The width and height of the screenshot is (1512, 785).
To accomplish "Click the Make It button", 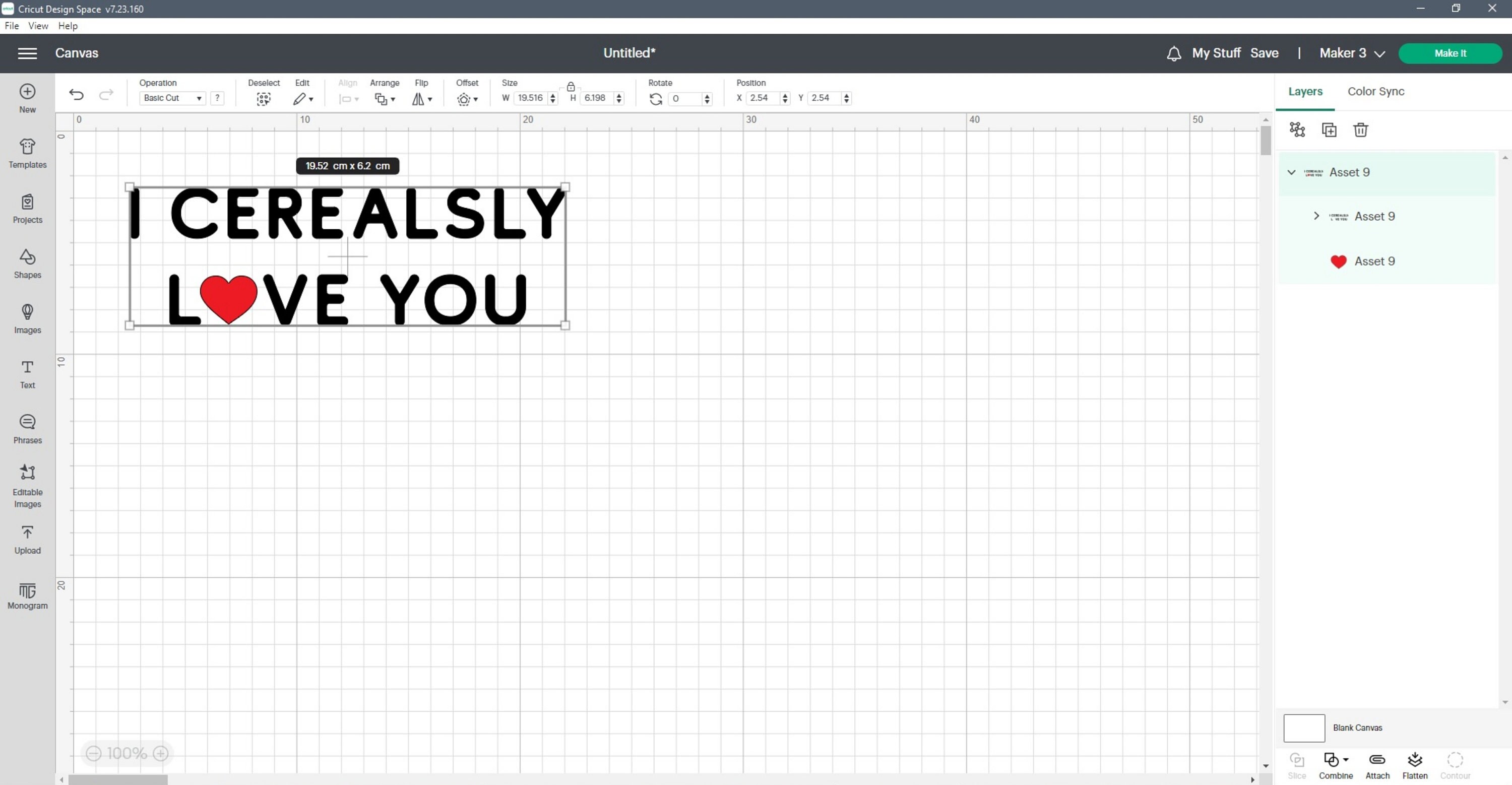I will (1451, 53).
